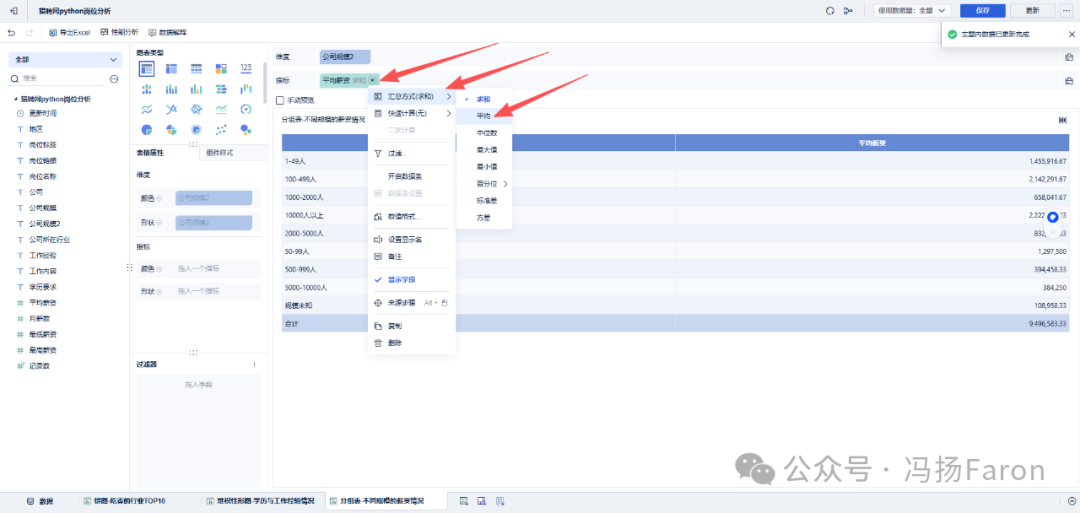1080x513 pixels.
Task: Open the 过滤器 panel vertical dots menu
Action: click(x=254, y=364)
